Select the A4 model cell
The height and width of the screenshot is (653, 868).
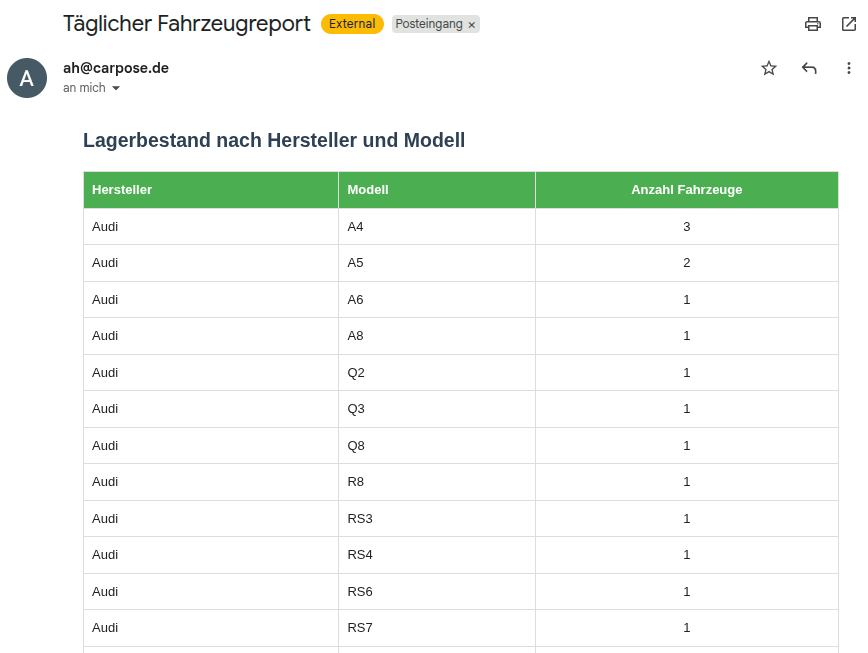(356, 227)
